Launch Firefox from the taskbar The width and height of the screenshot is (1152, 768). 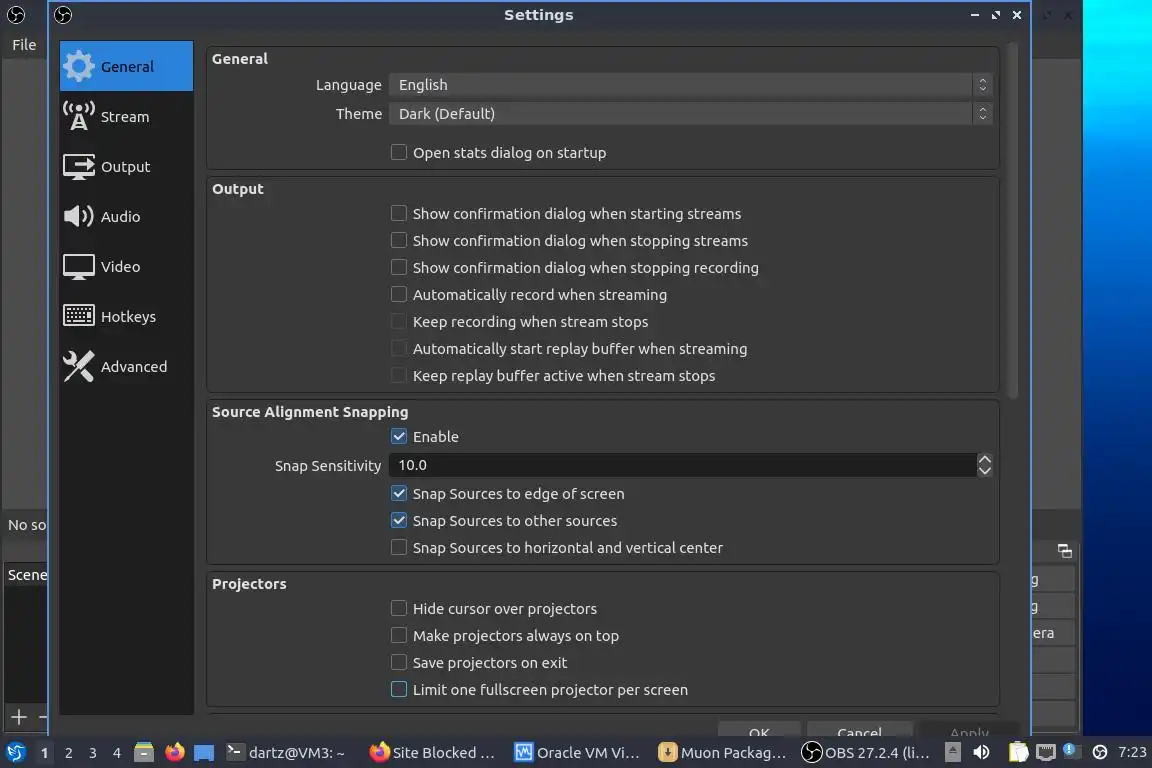[175, 752]
